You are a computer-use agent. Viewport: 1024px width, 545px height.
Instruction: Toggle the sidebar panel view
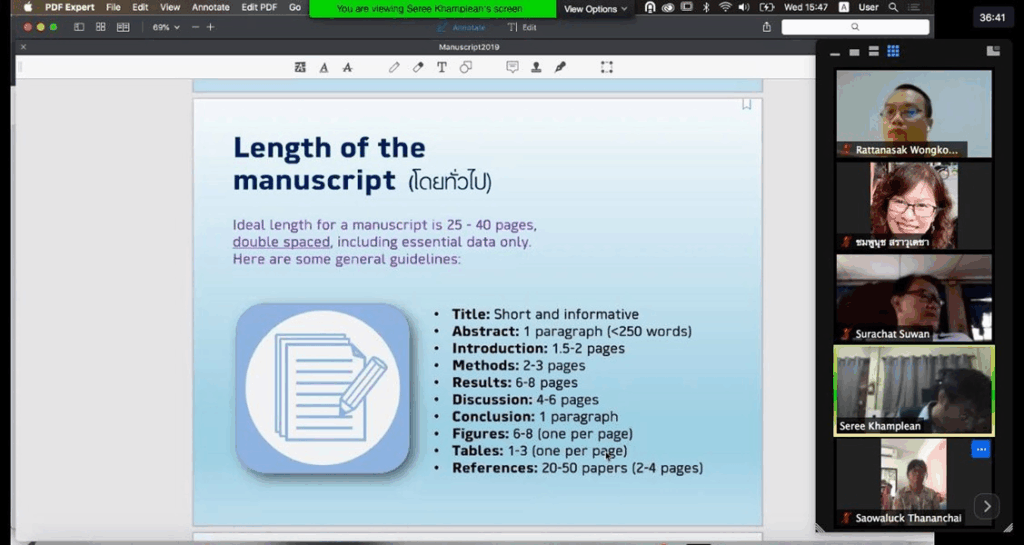point(79,27)
